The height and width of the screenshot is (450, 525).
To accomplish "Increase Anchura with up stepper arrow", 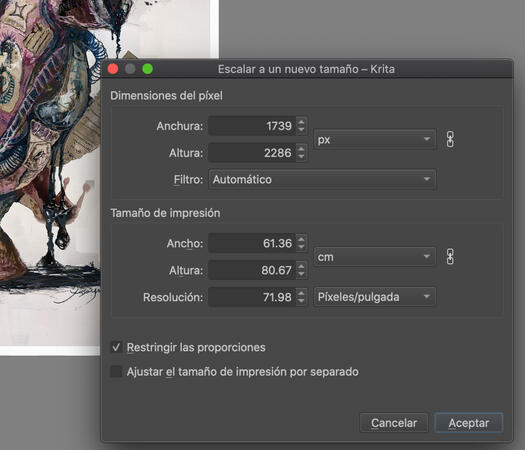I will point(301,122).
